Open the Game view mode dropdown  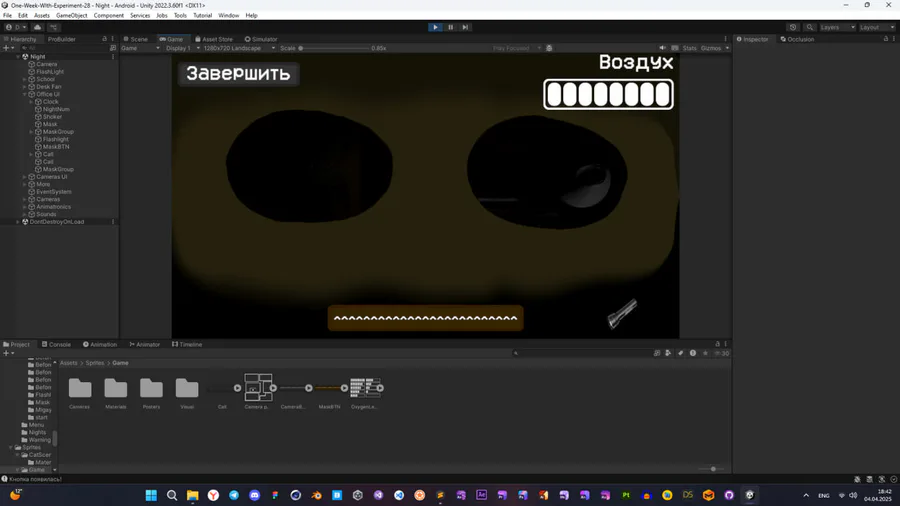[141, 48]
